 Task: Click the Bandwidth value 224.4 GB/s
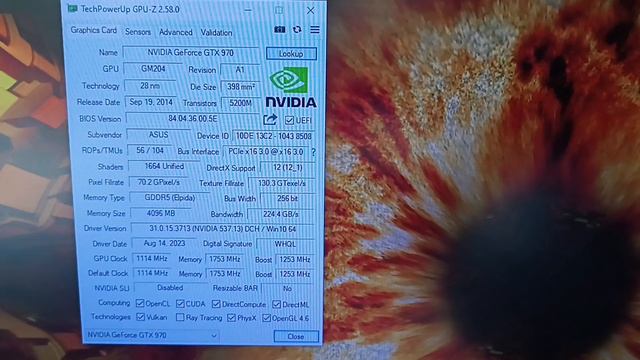pos(281,214)
